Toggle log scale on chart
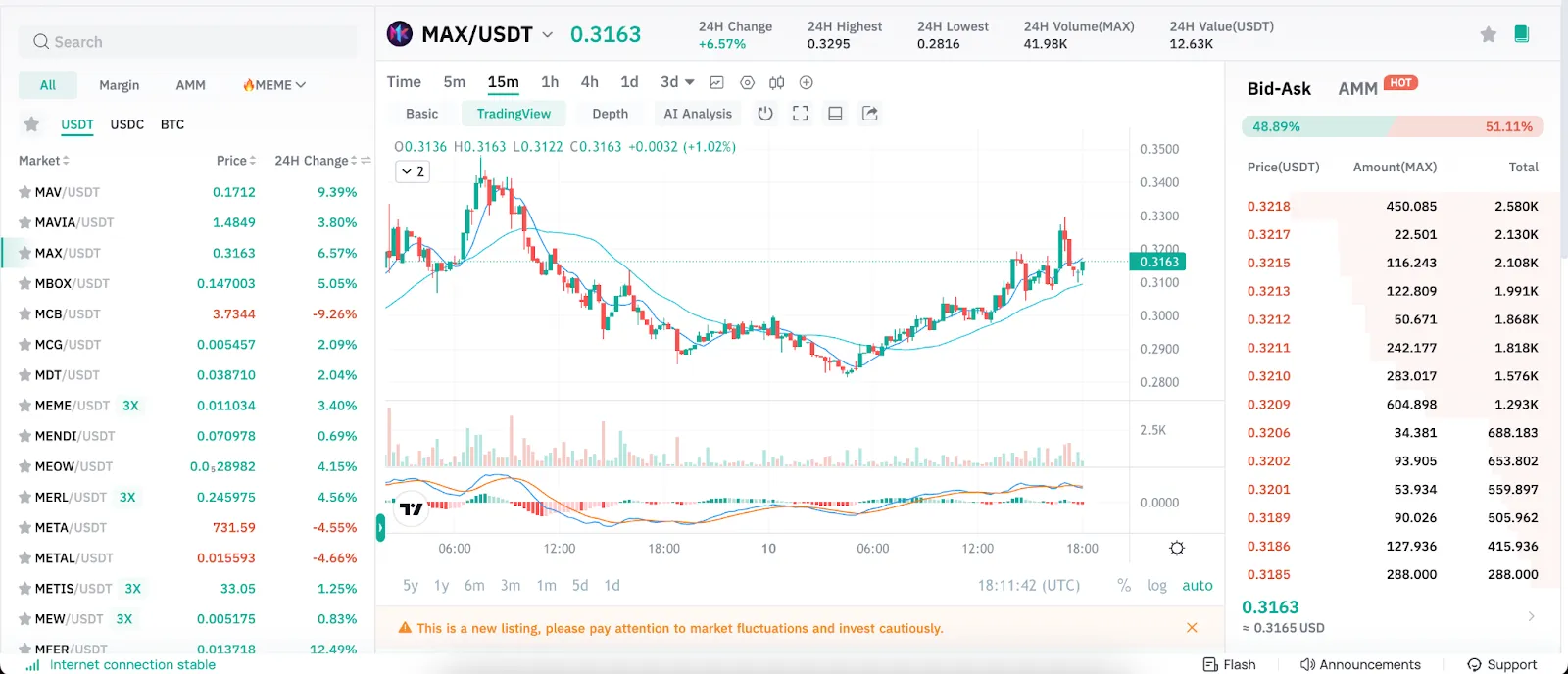The image size is (1568, 674). (1157, 586)
